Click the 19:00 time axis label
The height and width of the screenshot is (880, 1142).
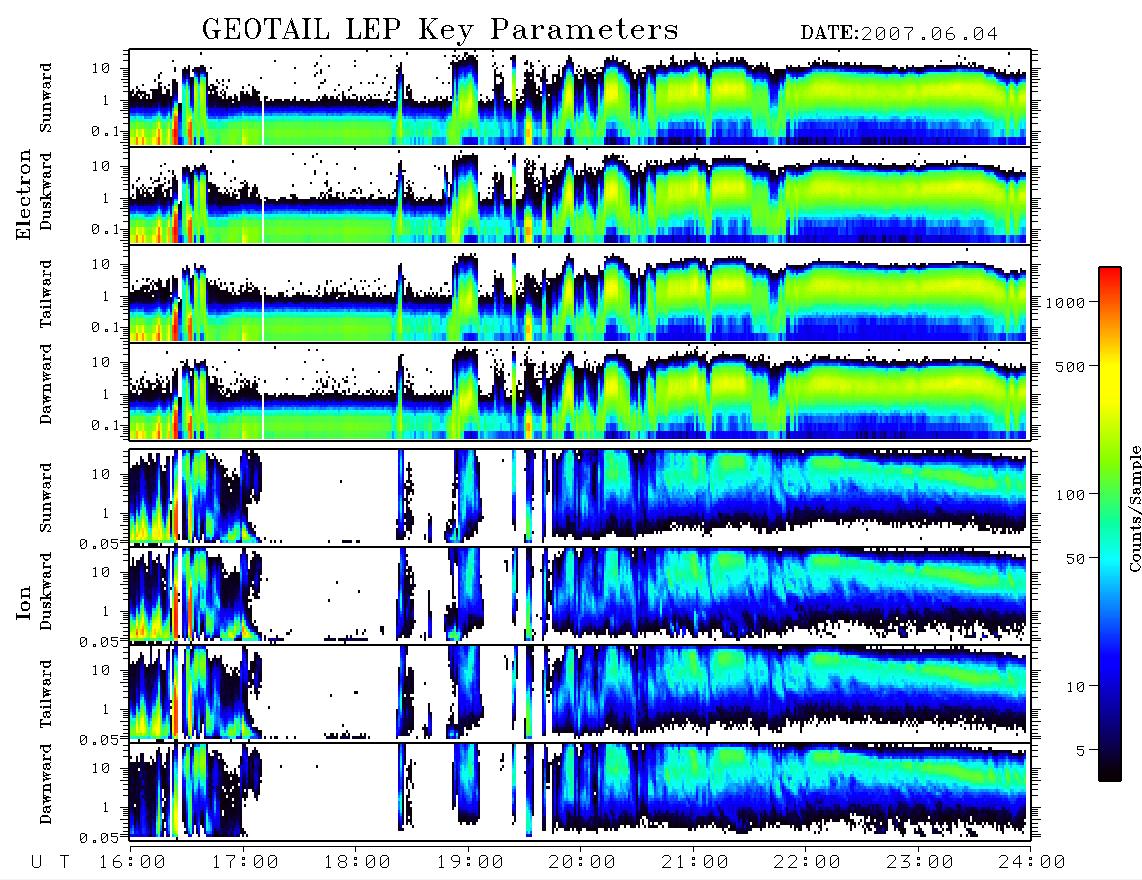pyautogui.click(x=470, y=862)
